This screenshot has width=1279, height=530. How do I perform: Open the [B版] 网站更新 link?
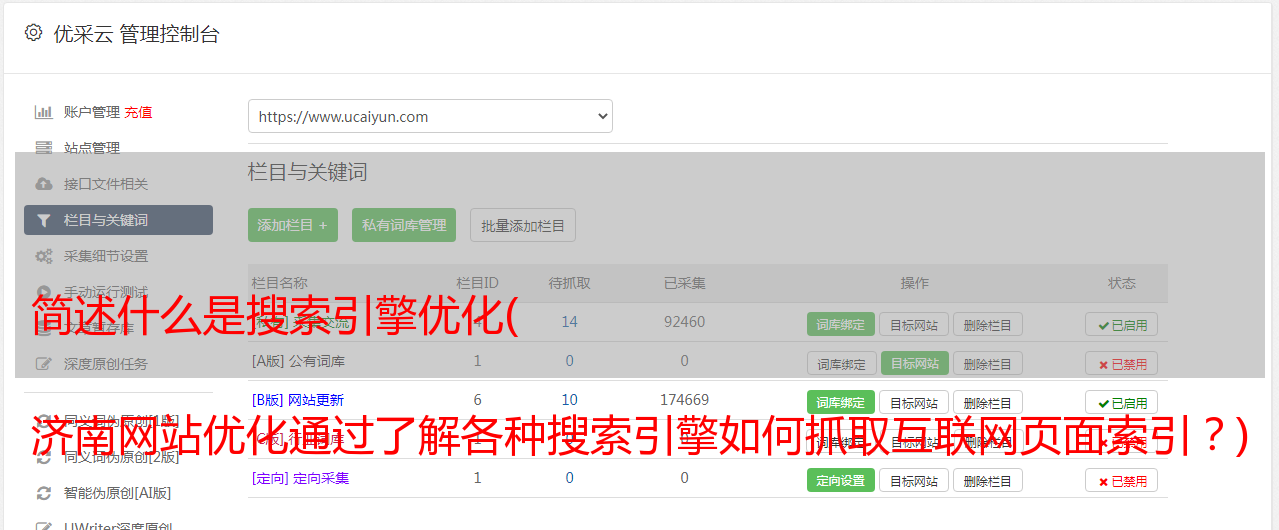[298, 399]
